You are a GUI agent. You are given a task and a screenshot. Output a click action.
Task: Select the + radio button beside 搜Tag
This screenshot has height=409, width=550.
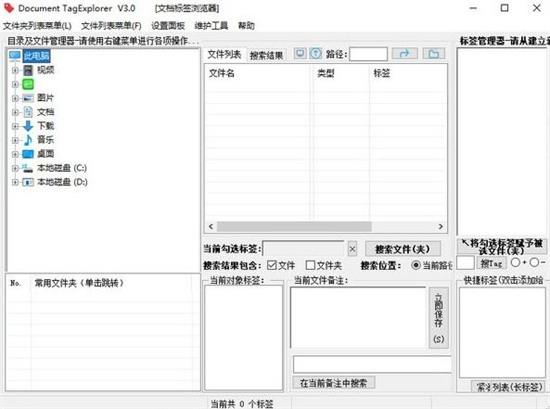pos(516,262)
